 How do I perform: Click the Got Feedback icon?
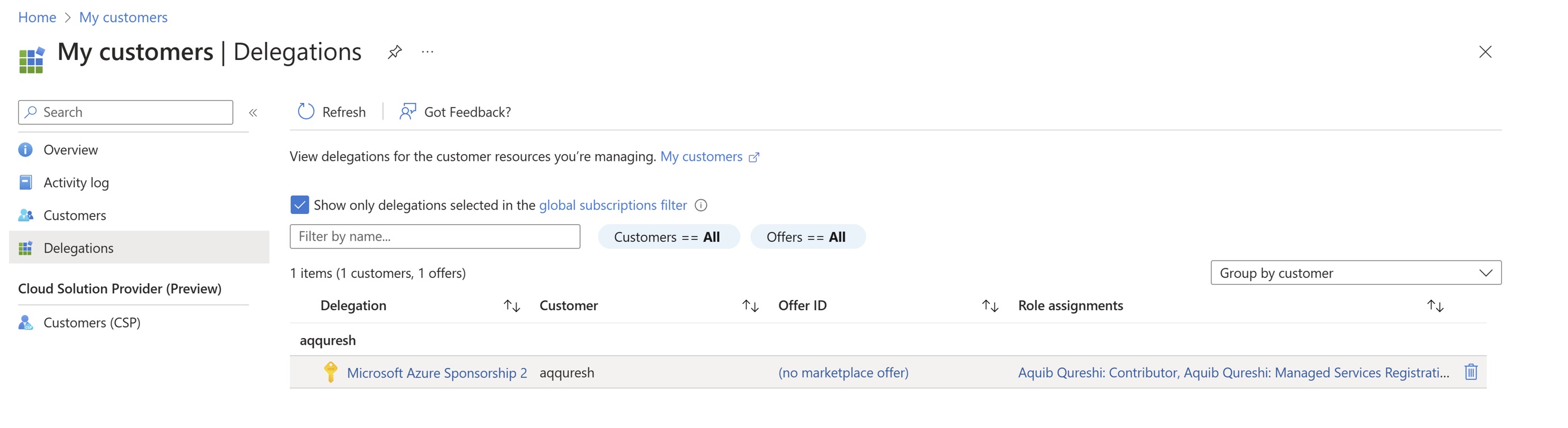pyautogui.click(x=407, y=112)
